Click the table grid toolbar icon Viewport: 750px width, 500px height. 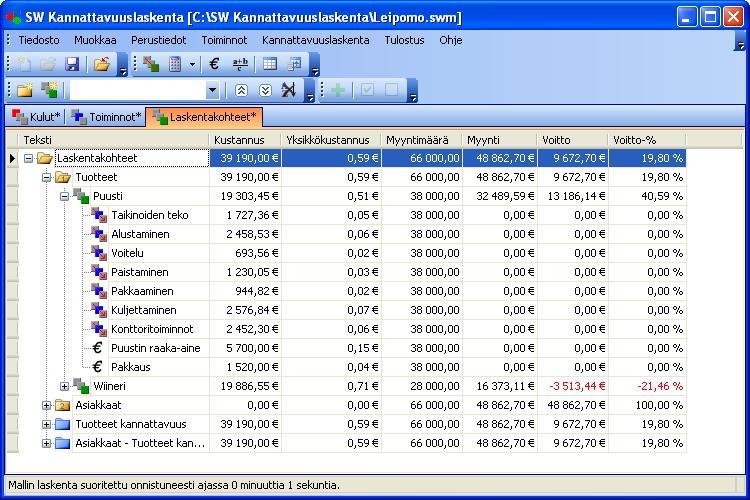coord(270,64)
